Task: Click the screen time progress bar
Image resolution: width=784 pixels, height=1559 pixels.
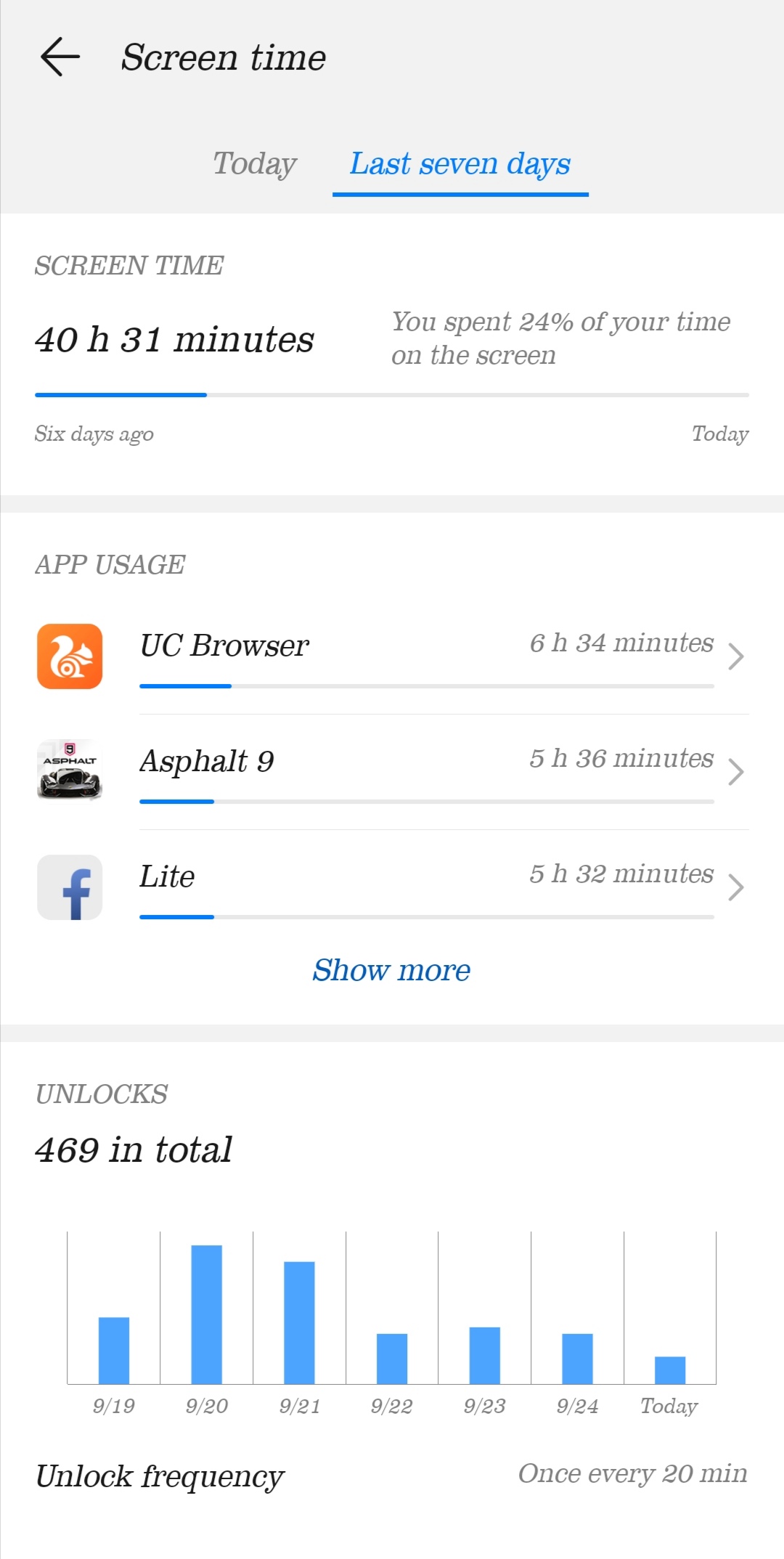Action: (391, 395)
